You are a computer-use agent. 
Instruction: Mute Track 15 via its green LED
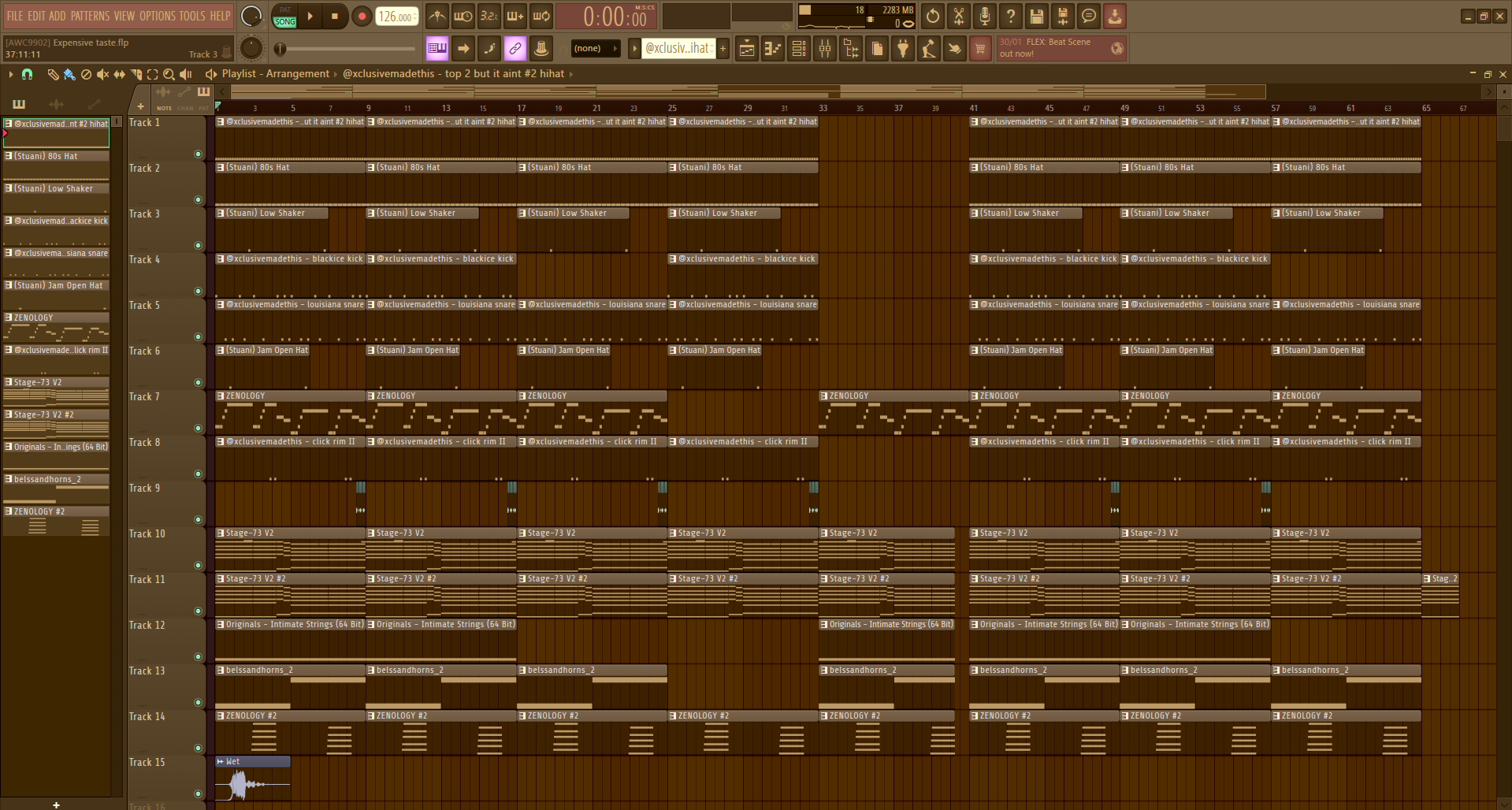coord(198,794)
